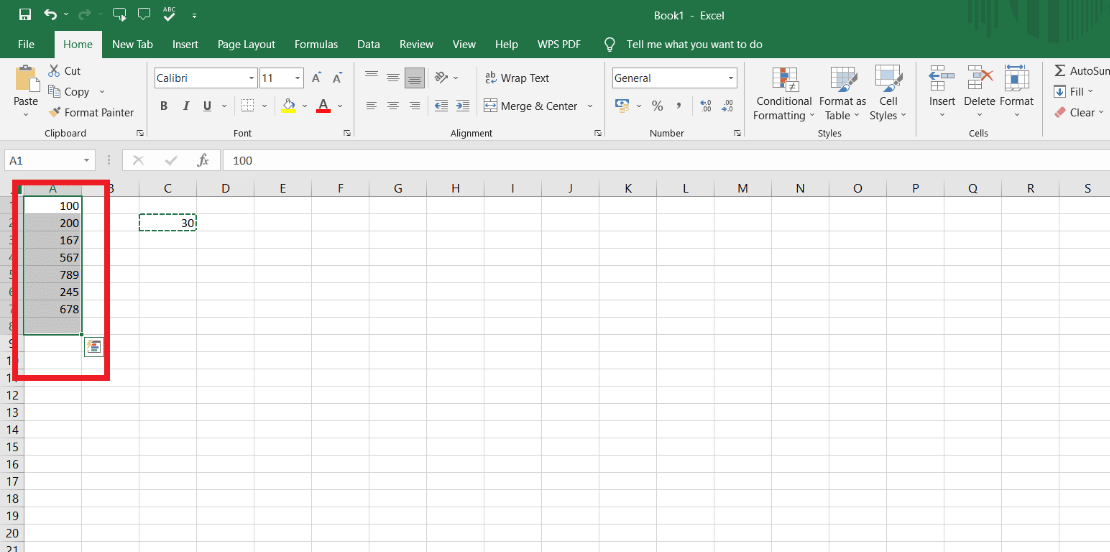
Task: Decrease font size with the small A icon
Action: click(338, 78)
